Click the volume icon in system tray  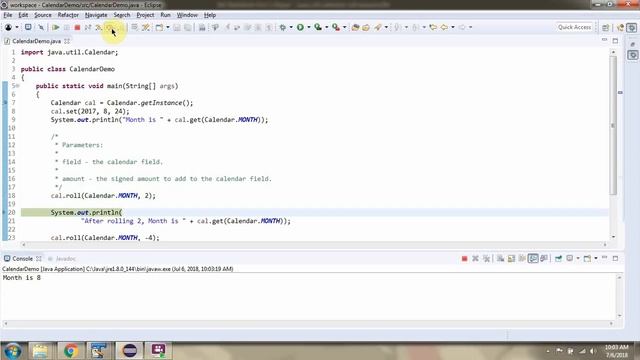click(593, 351)
